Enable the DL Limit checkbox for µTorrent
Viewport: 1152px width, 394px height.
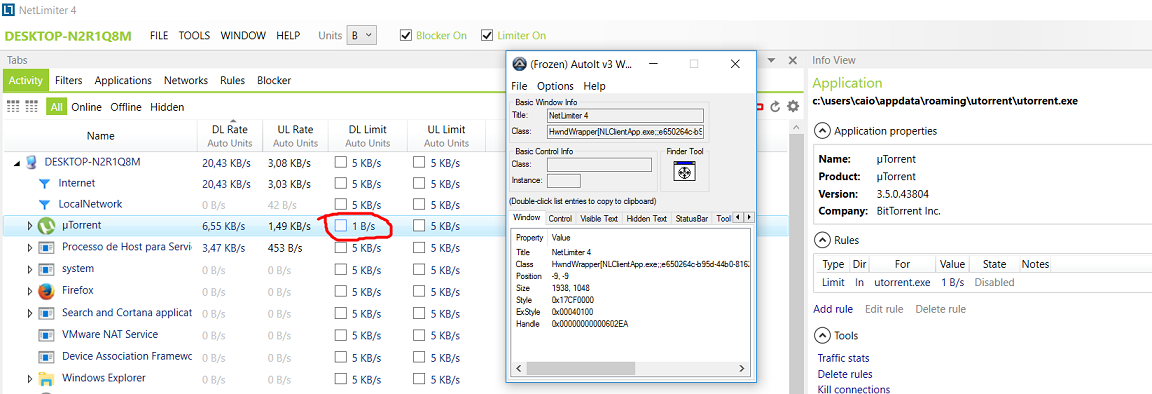(340, 226)
